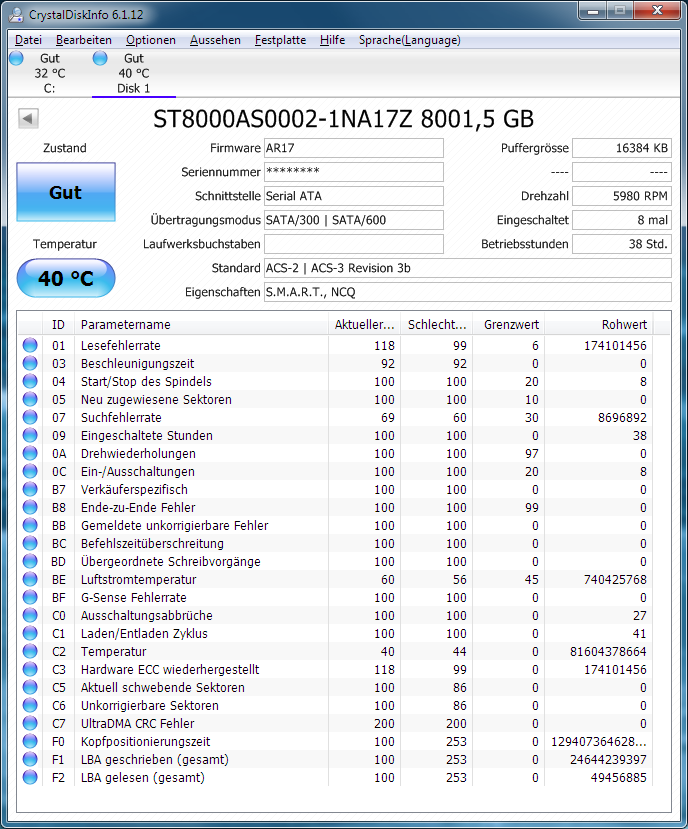Select the C: drive status orb
The height and width of the screenshot is (829, 688).
(x=16, y=58)
